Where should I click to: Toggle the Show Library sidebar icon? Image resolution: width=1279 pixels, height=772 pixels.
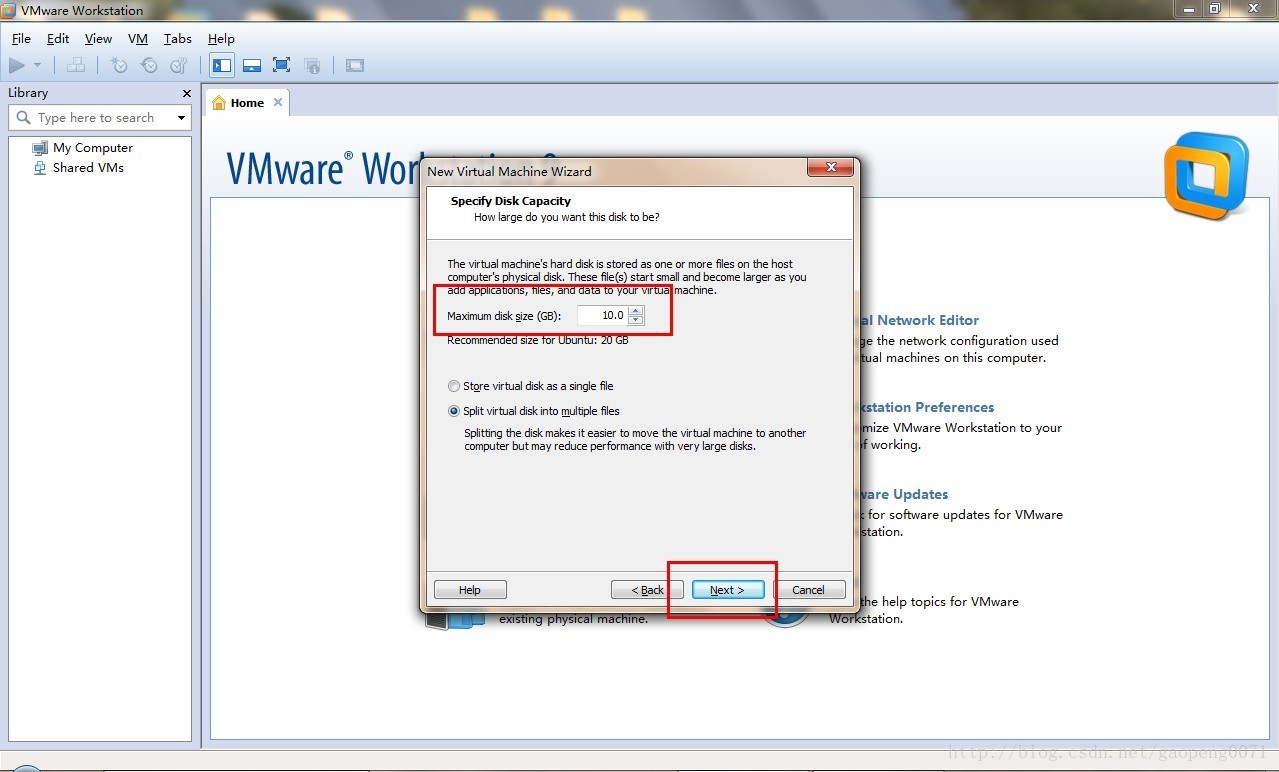(222, 65)
